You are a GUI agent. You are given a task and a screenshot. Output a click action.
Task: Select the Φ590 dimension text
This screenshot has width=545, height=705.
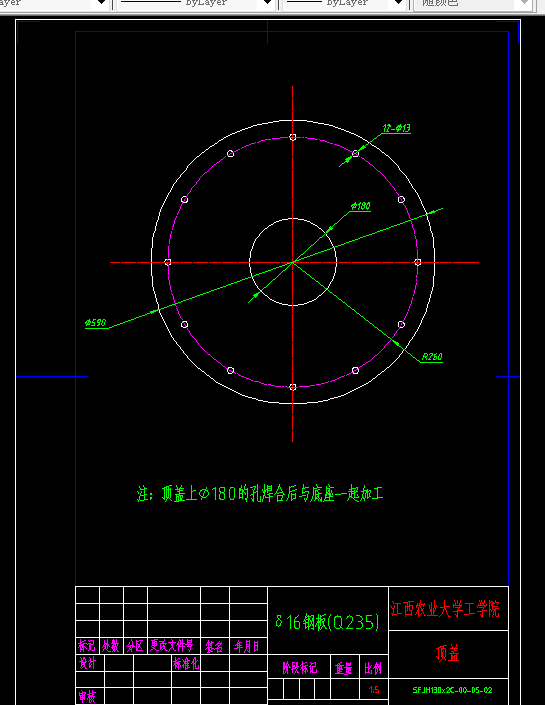coord(95,322)
